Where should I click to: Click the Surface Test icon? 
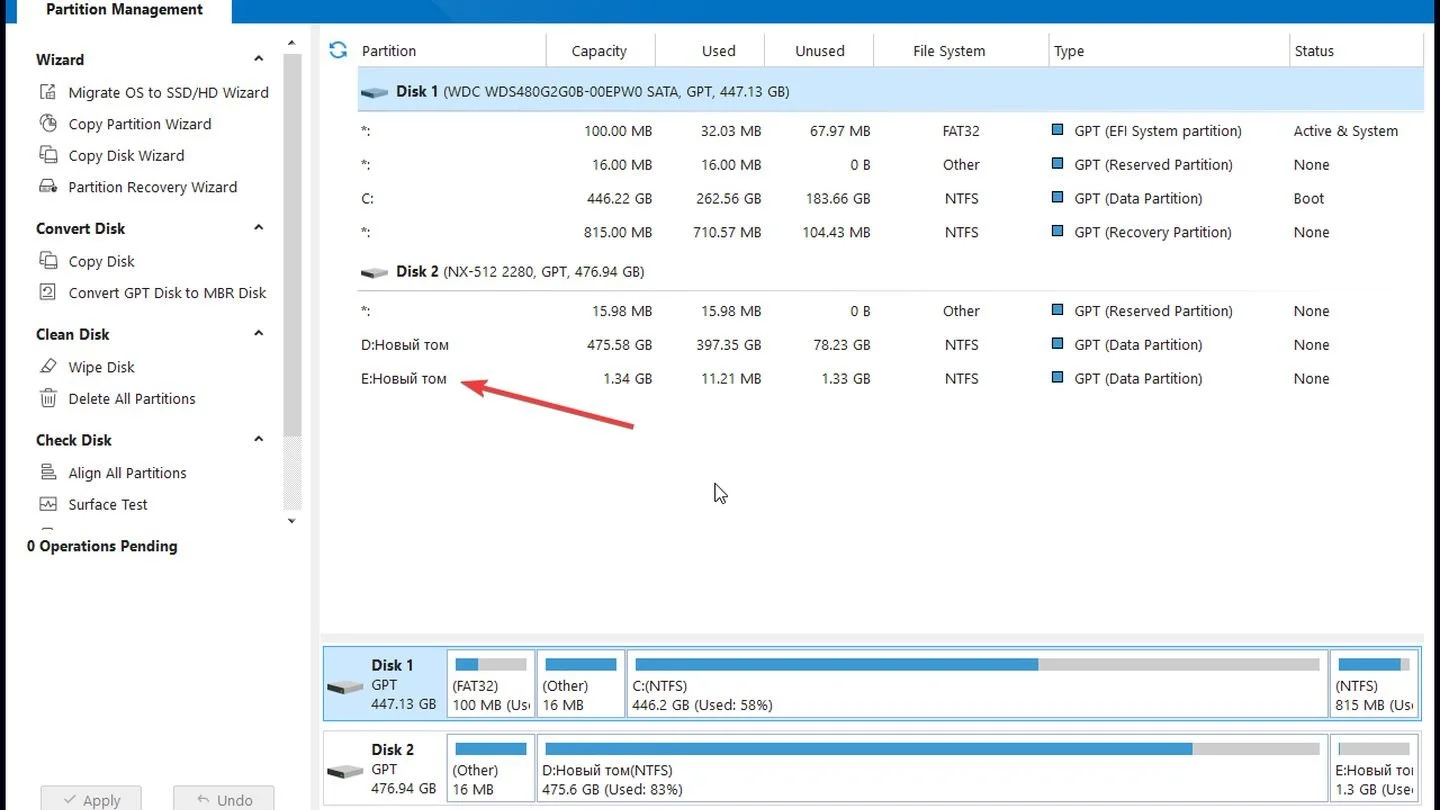(x=47, y=504)
